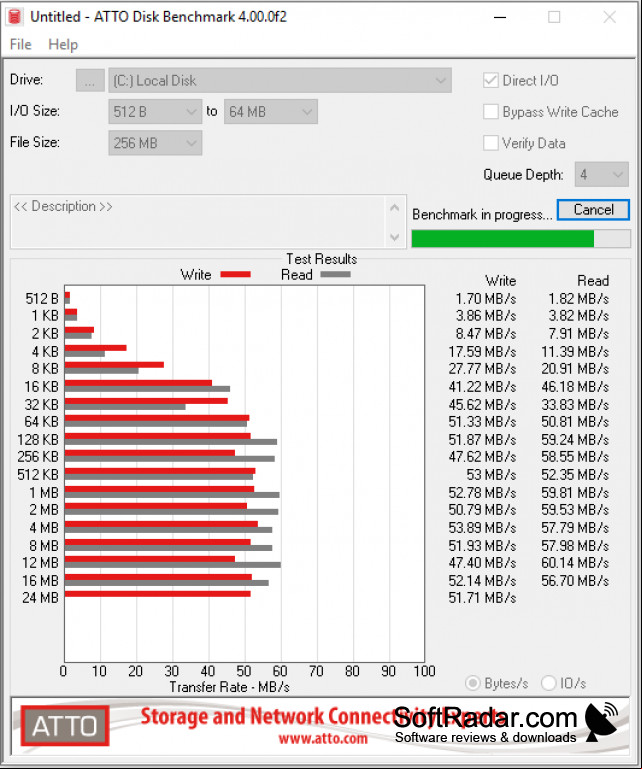Click the SoftRadar satellite dish icon
This screenshot has height=769, width=642.
pos(601,722)
